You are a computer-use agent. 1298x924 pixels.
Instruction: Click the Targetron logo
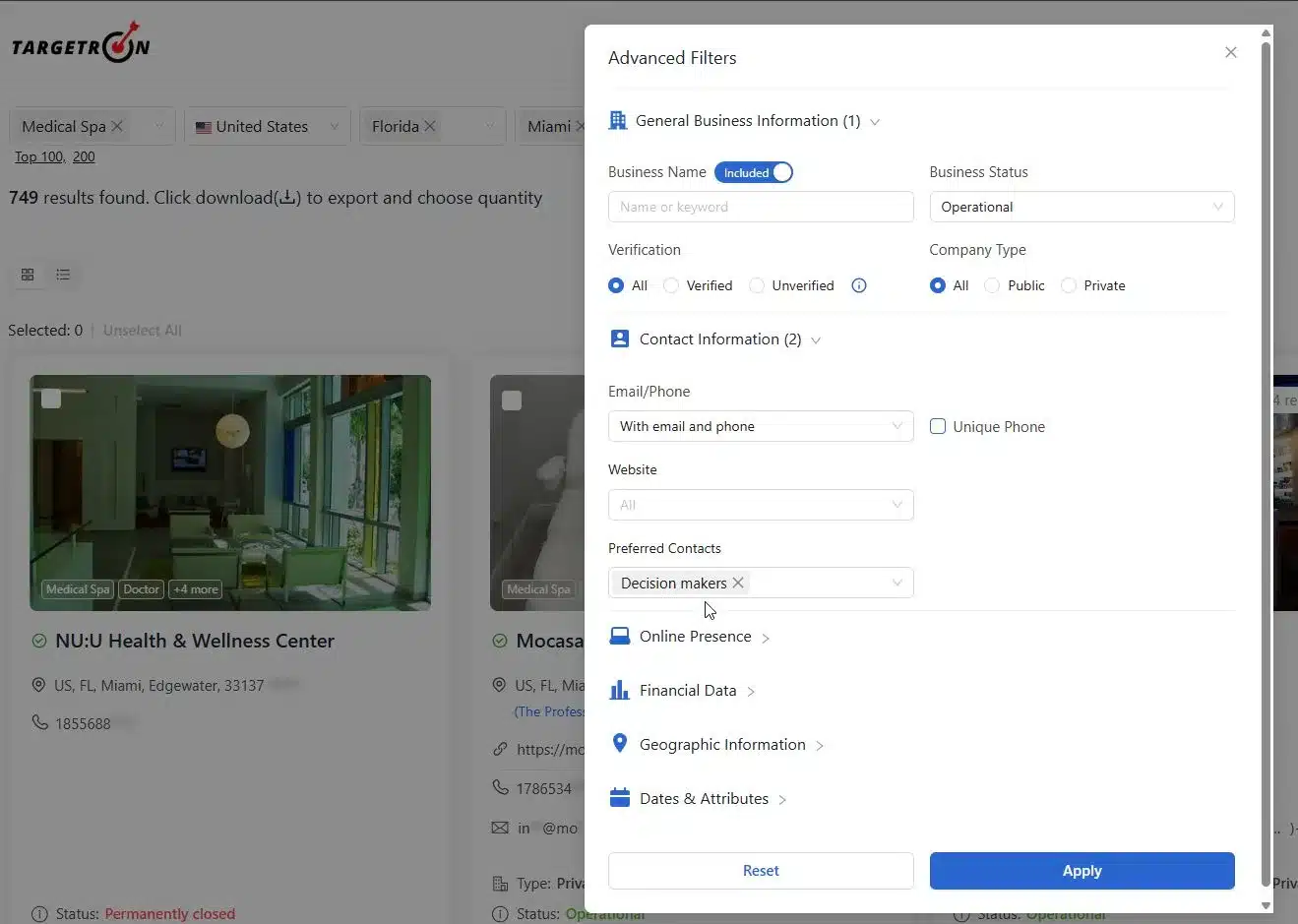click(x=81, y=44)
